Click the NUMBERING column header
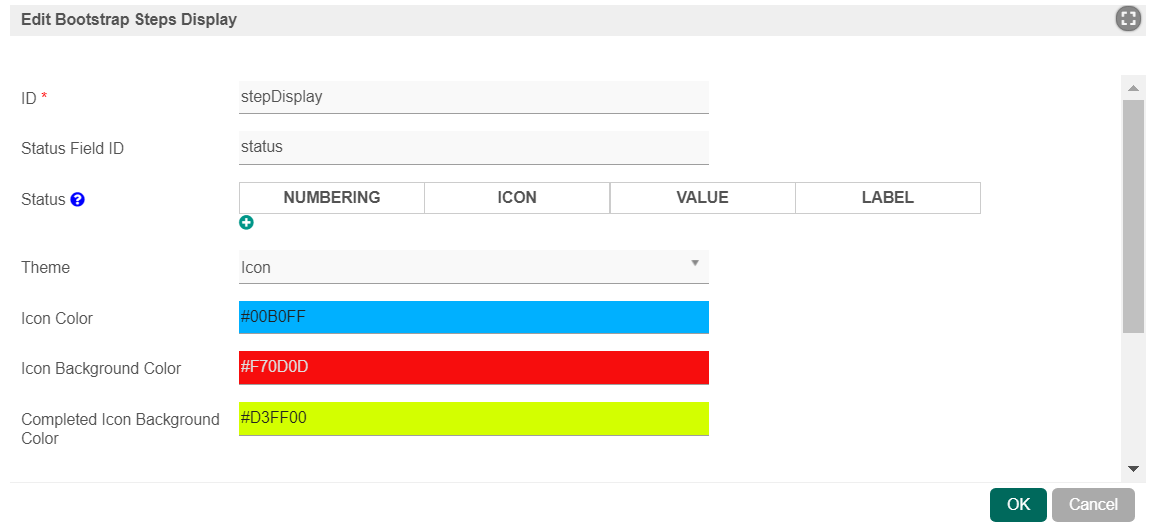Image resolution: width=1149 pixels, height=529 pixels. [x=332, y=198]
